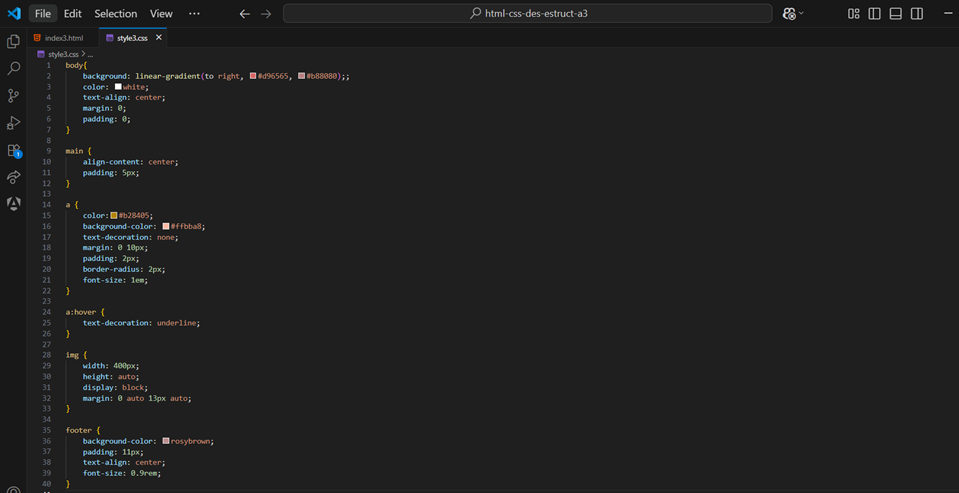The image size is (959, 493).
Task: Click the img selector on line 28
Action: (72, 355)
